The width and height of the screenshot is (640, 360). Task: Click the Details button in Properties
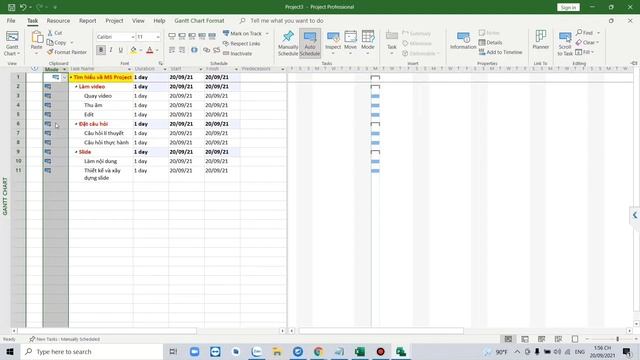click(490, 42)
